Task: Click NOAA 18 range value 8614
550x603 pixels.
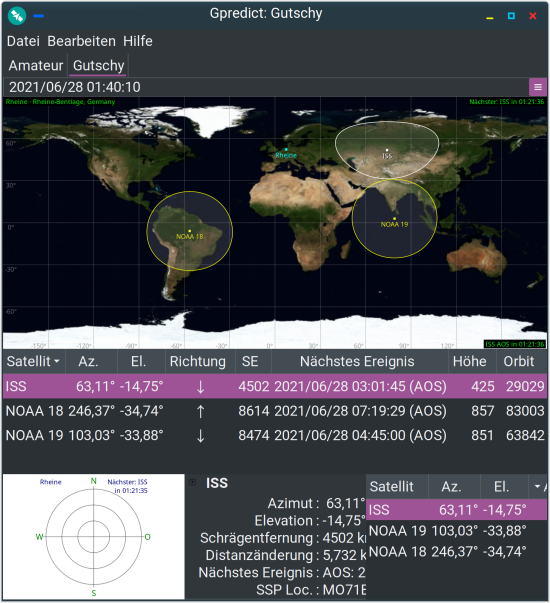Action: [254, 411]
